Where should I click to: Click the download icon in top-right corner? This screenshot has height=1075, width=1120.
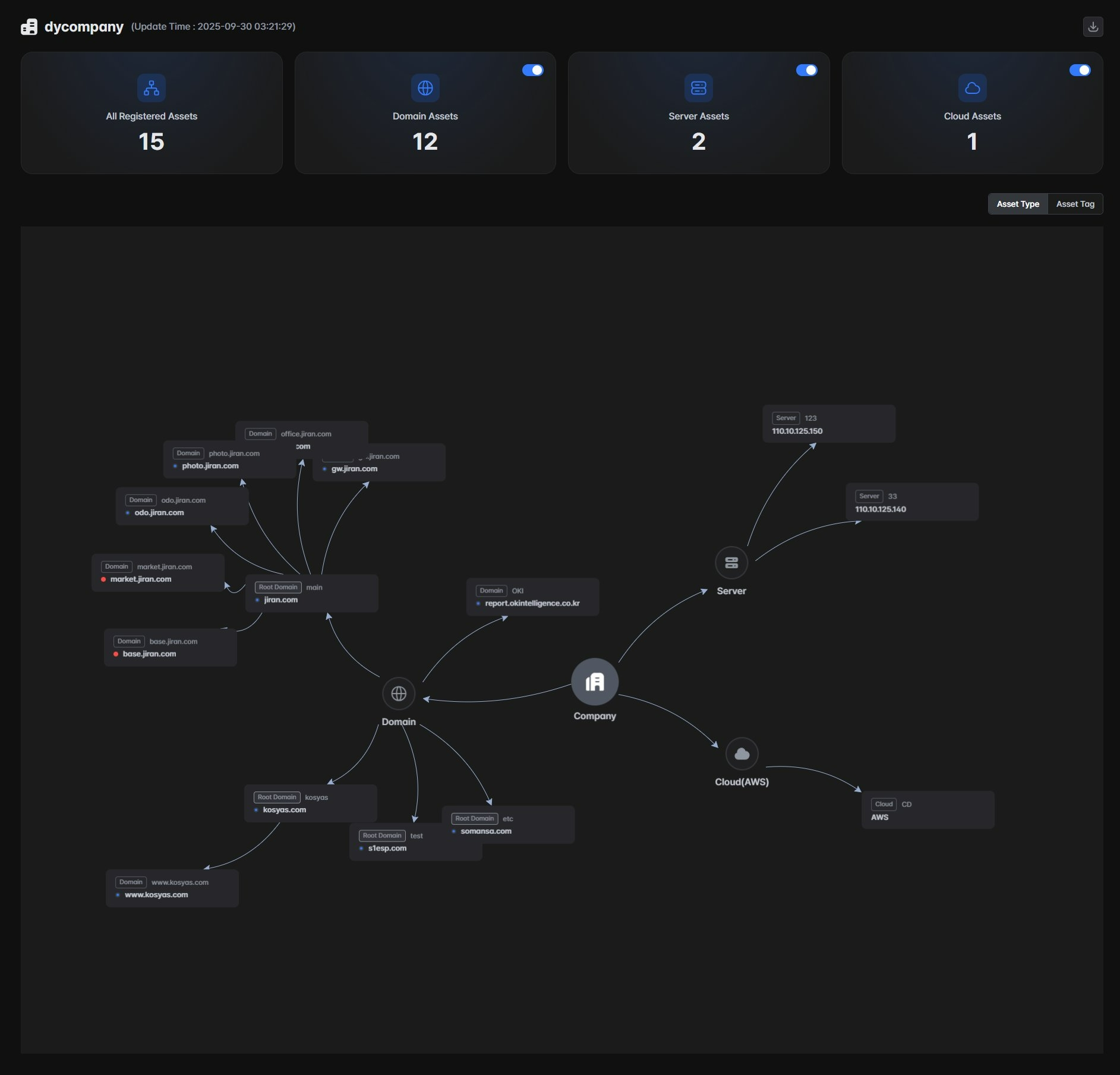click(x=1092, y=27)
